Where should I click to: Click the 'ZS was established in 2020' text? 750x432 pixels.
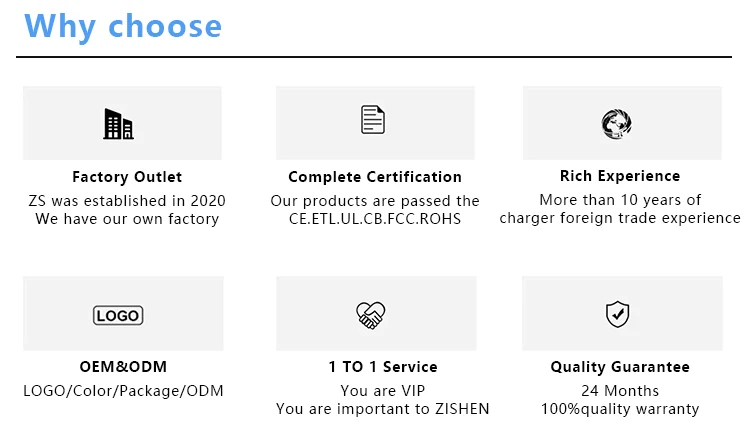[x=127, y=200]
